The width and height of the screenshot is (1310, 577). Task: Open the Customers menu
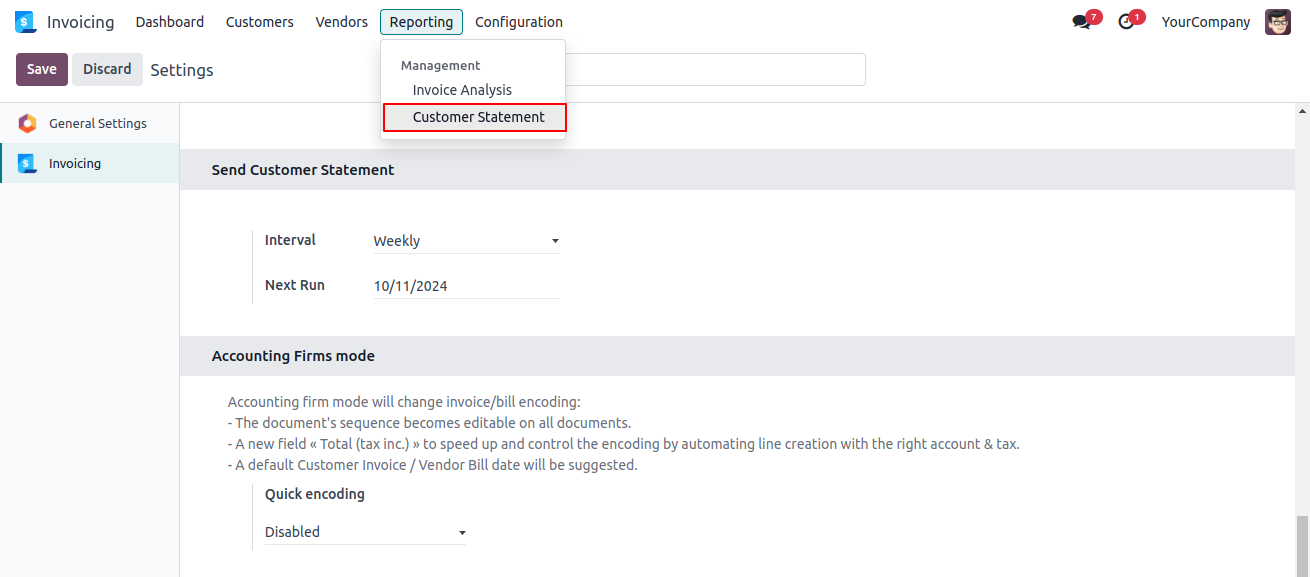tap(260, 22)
